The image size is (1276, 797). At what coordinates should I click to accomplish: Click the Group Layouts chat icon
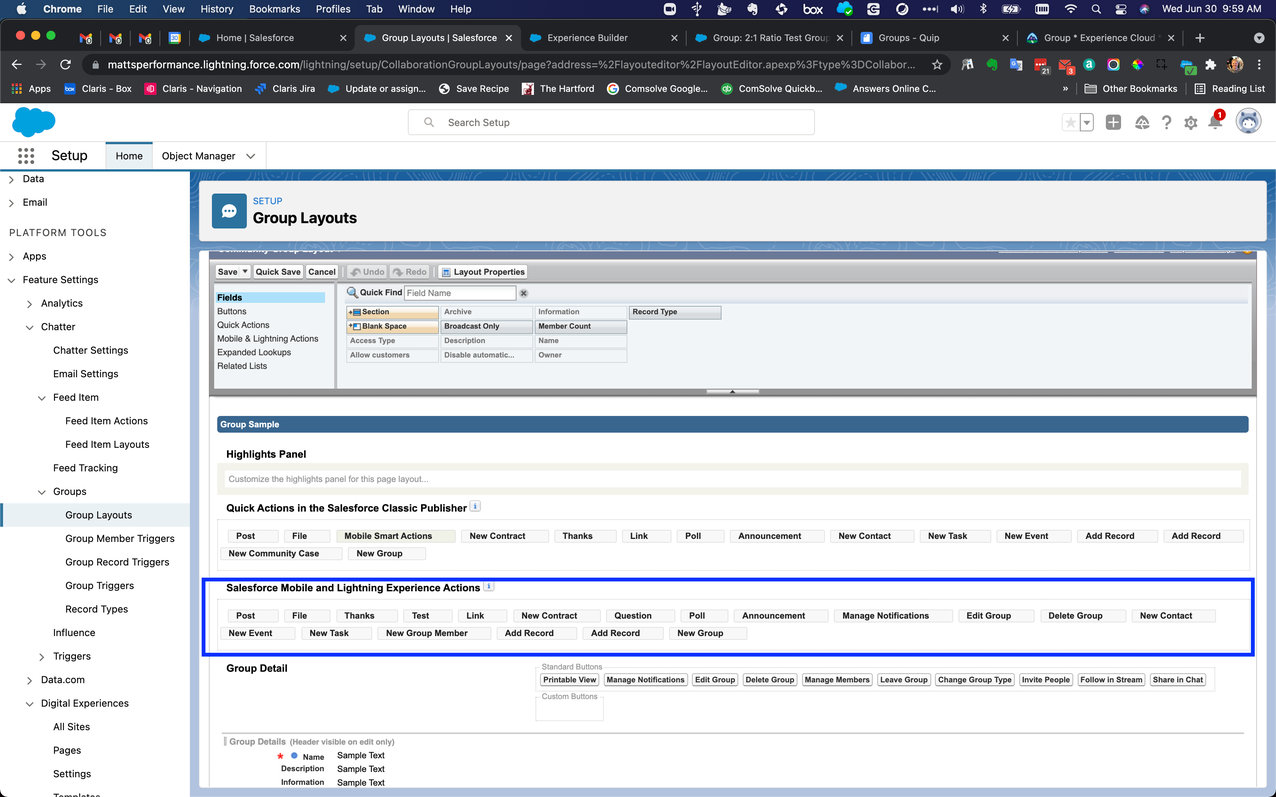coord(229,211)
